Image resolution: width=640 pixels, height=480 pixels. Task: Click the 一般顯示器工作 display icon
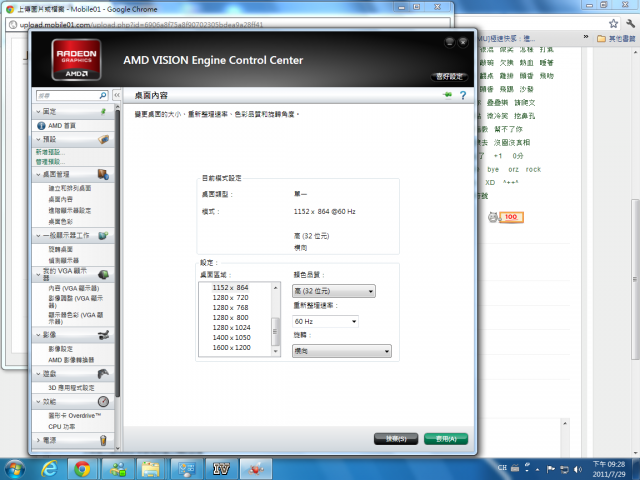point(103,236)
